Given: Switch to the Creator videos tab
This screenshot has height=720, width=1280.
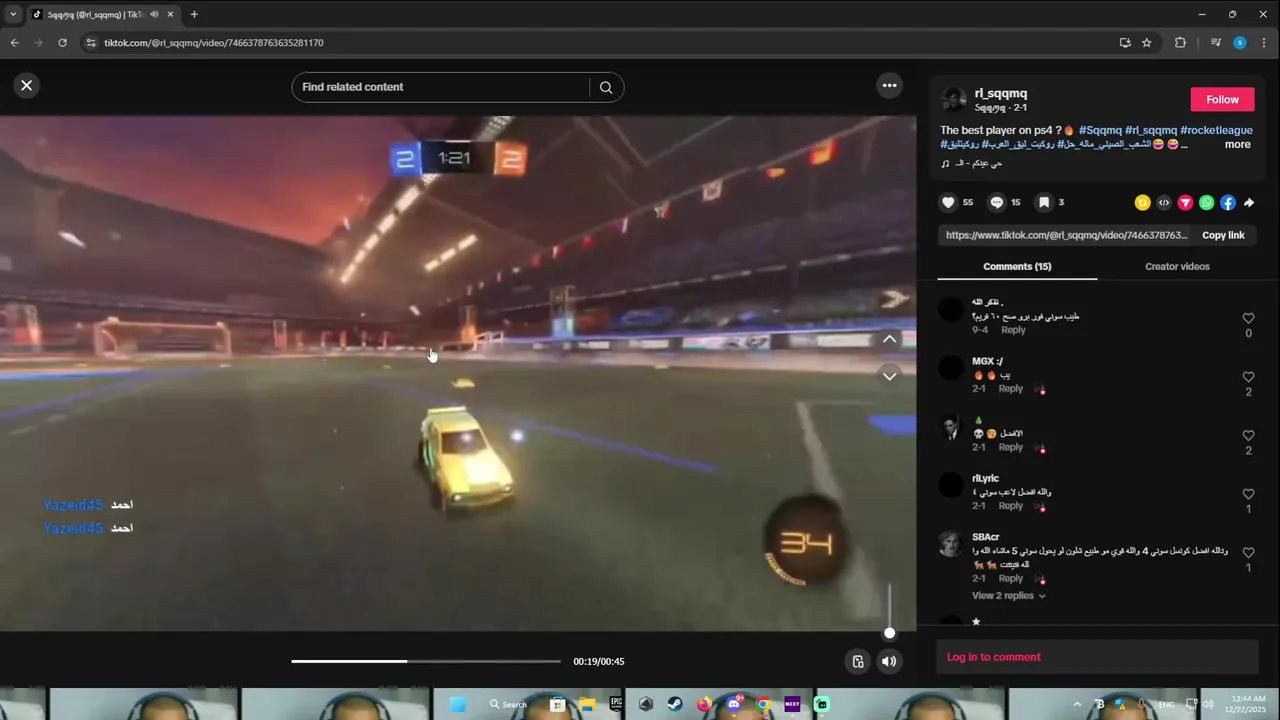Looking at the screenshot, I should coord(1177,266).
